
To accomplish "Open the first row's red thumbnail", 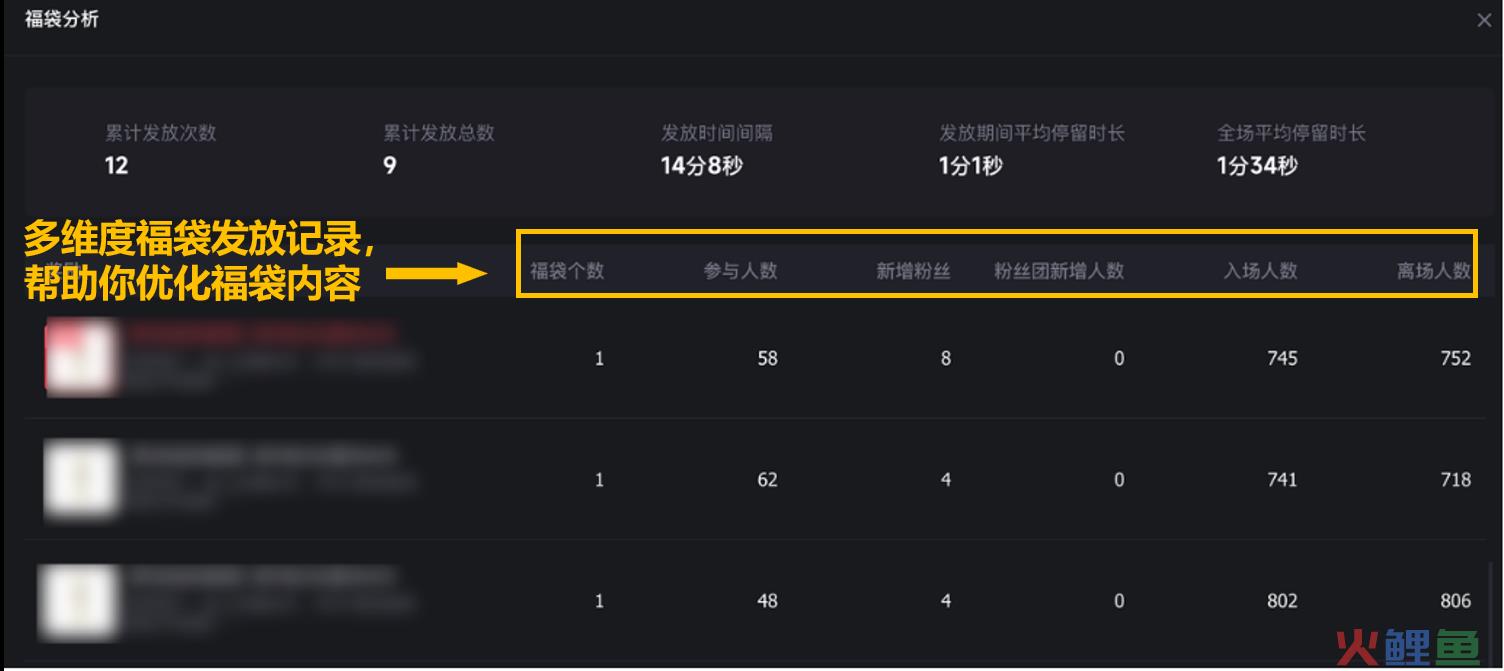I will [82, 357].
